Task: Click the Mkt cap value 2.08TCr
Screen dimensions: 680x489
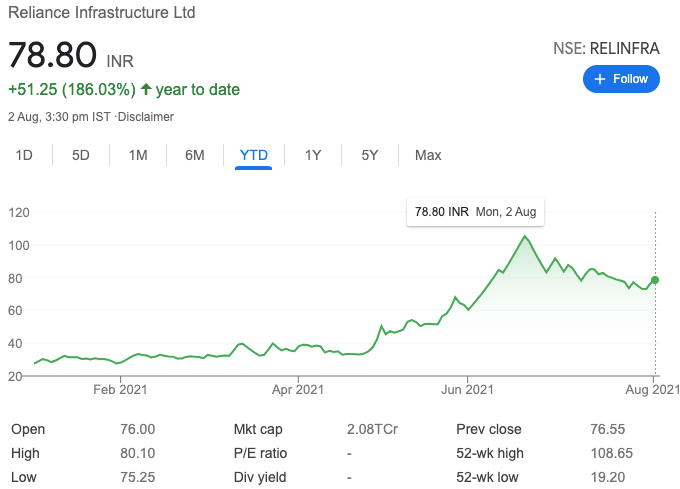Action: (371, 429)
